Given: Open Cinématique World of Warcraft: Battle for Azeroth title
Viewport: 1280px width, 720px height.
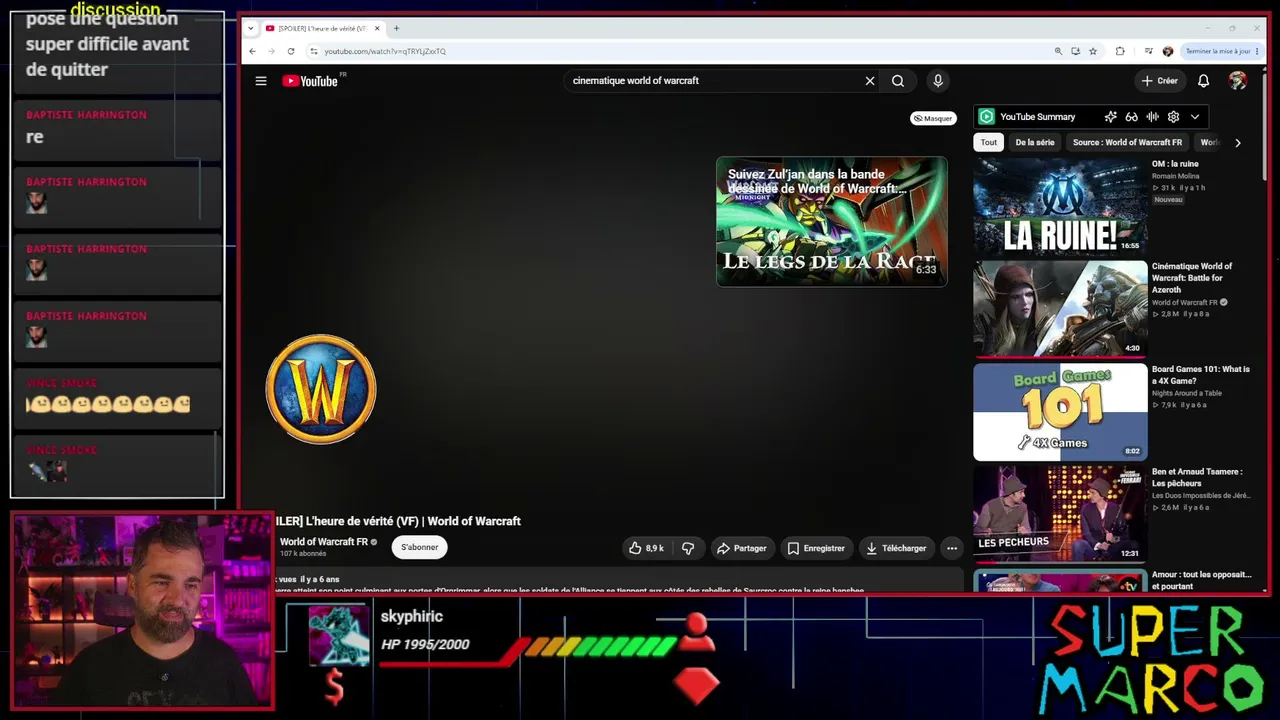Looking at the screenshot, I should pos(1194,278).
